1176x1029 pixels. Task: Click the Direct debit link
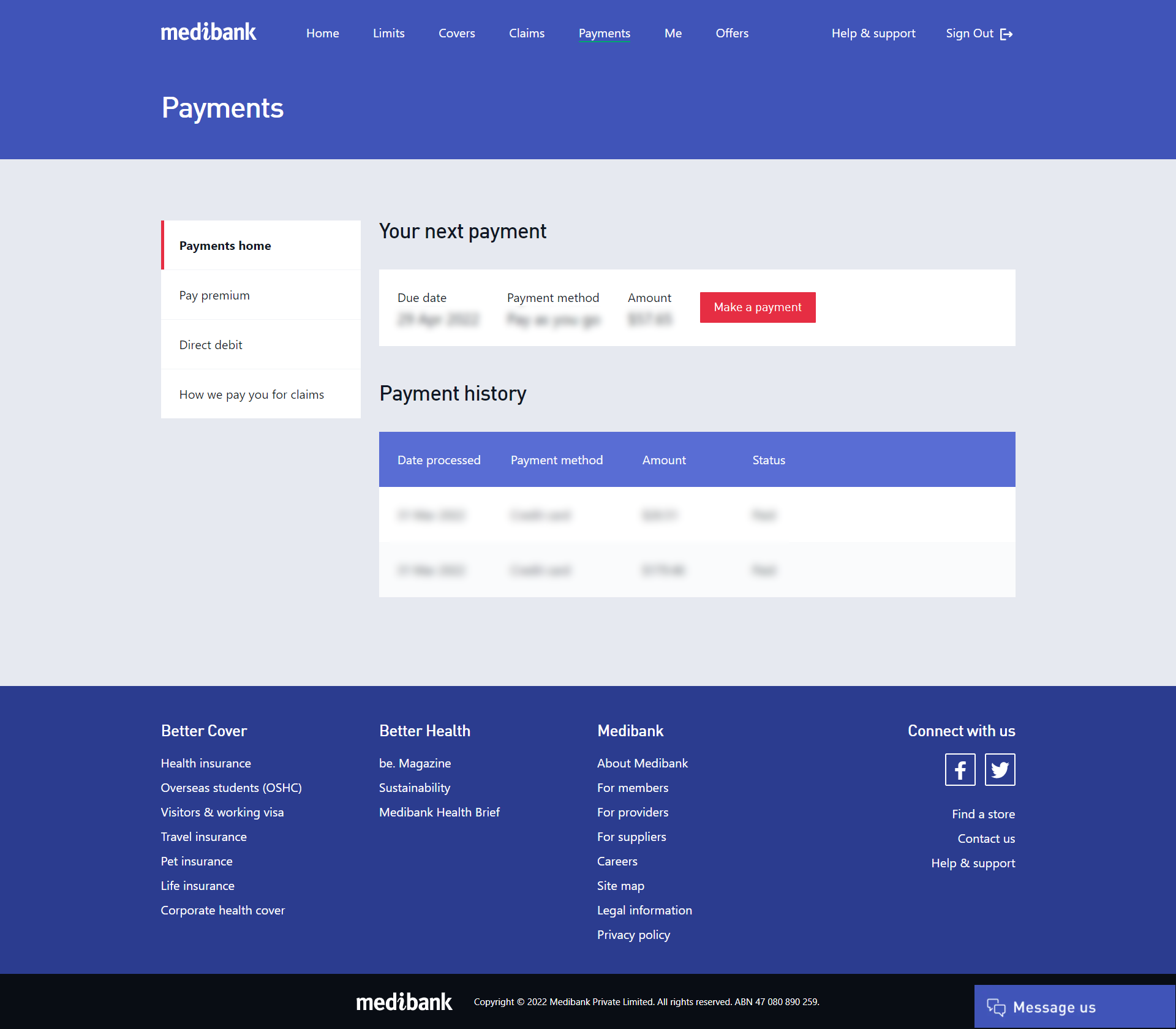(x=209, y=345)
